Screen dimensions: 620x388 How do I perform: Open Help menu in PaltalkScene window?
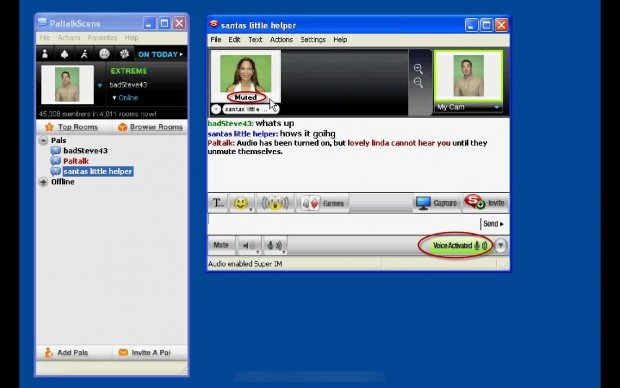[132, 38]
